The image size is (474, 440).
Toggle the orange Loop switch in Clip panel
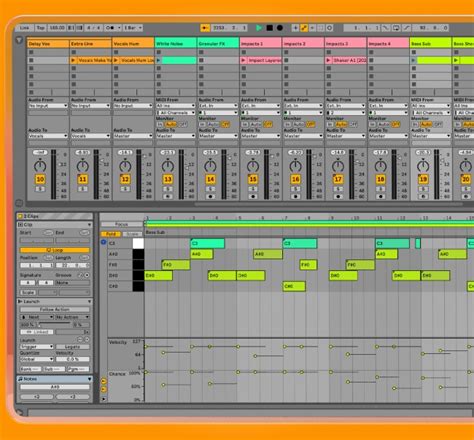pyautogui.click(x=55, y=250)
